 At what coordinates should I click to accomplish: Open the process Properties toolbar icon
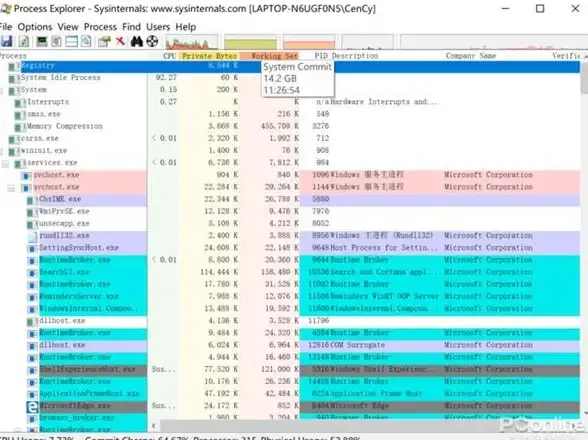pos(104,41)
